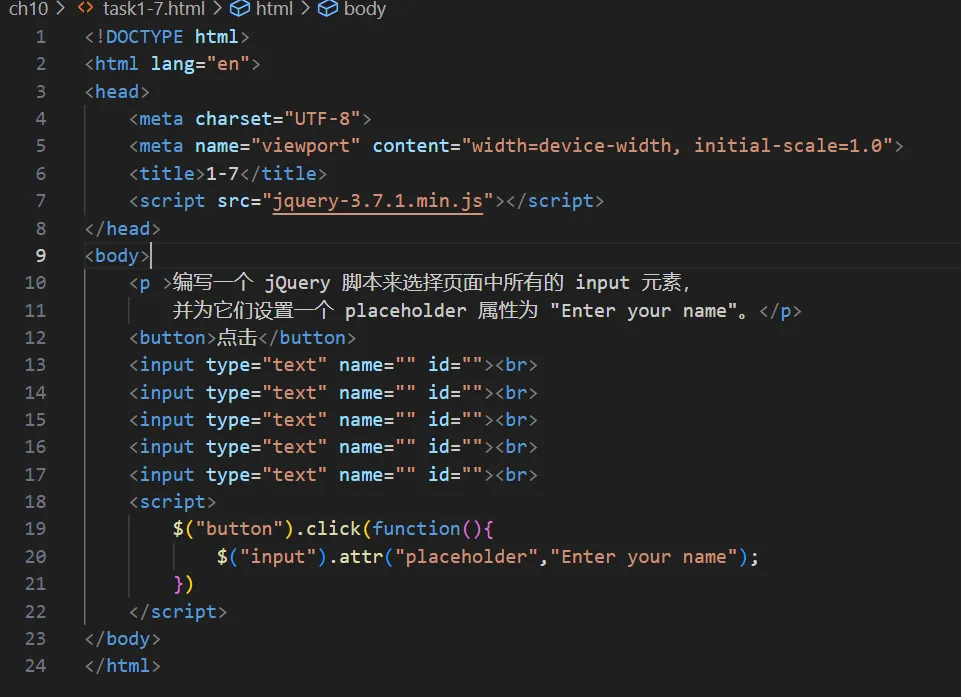This screenshot has height=697, width=961.
Task: Click the cube icon before html breadcrumb
Action: click(x=240, y=9)
